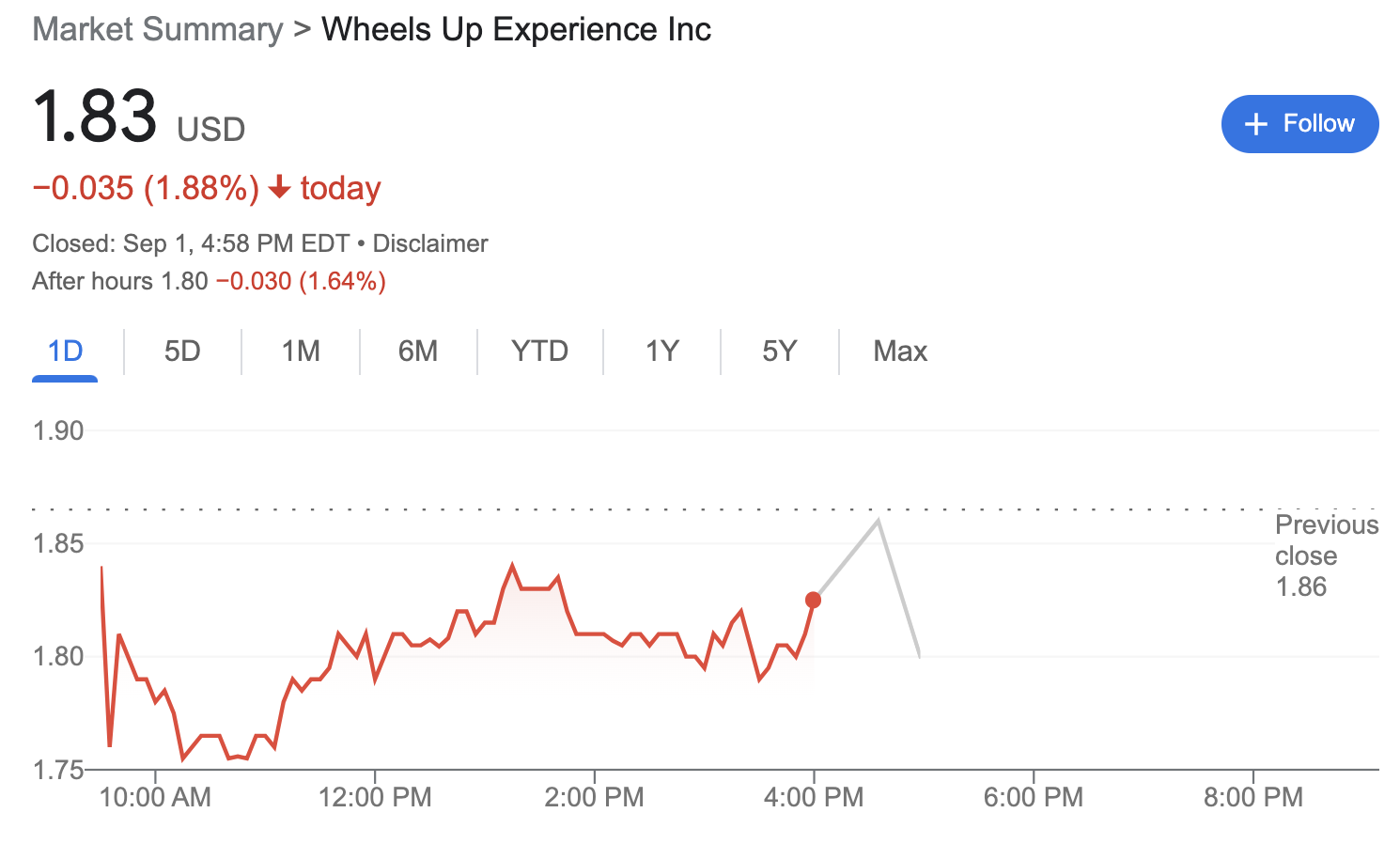This screenshot has width=1400, height=844.
Task: Select the red downward arrow next to today
Action: (x=279, y=188)
